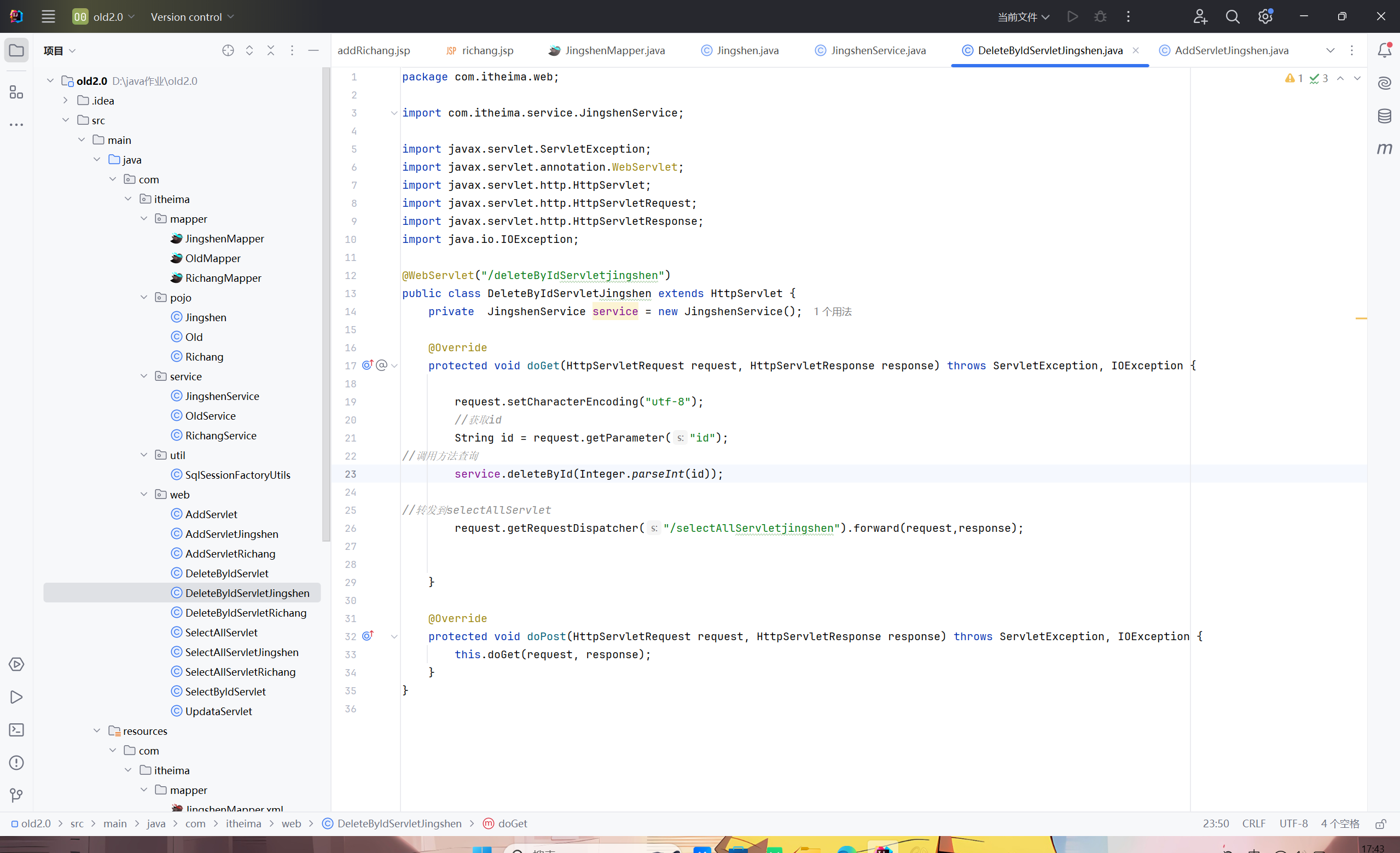
Task: Open the Structure tool window icon
Action: (x=16, y=92)
